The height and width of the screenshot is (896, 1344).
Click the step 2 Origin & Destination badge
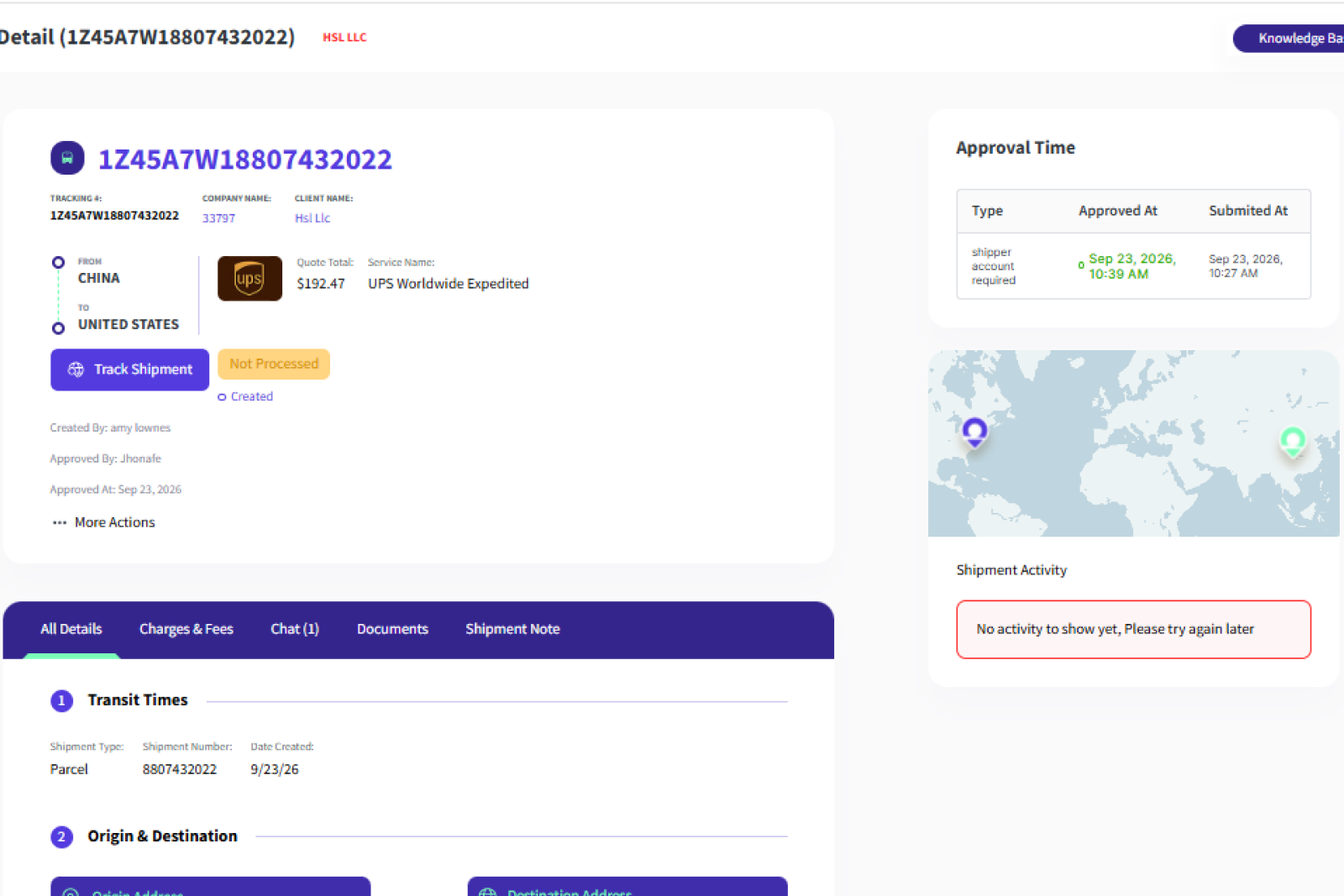[x=61, y=836]
